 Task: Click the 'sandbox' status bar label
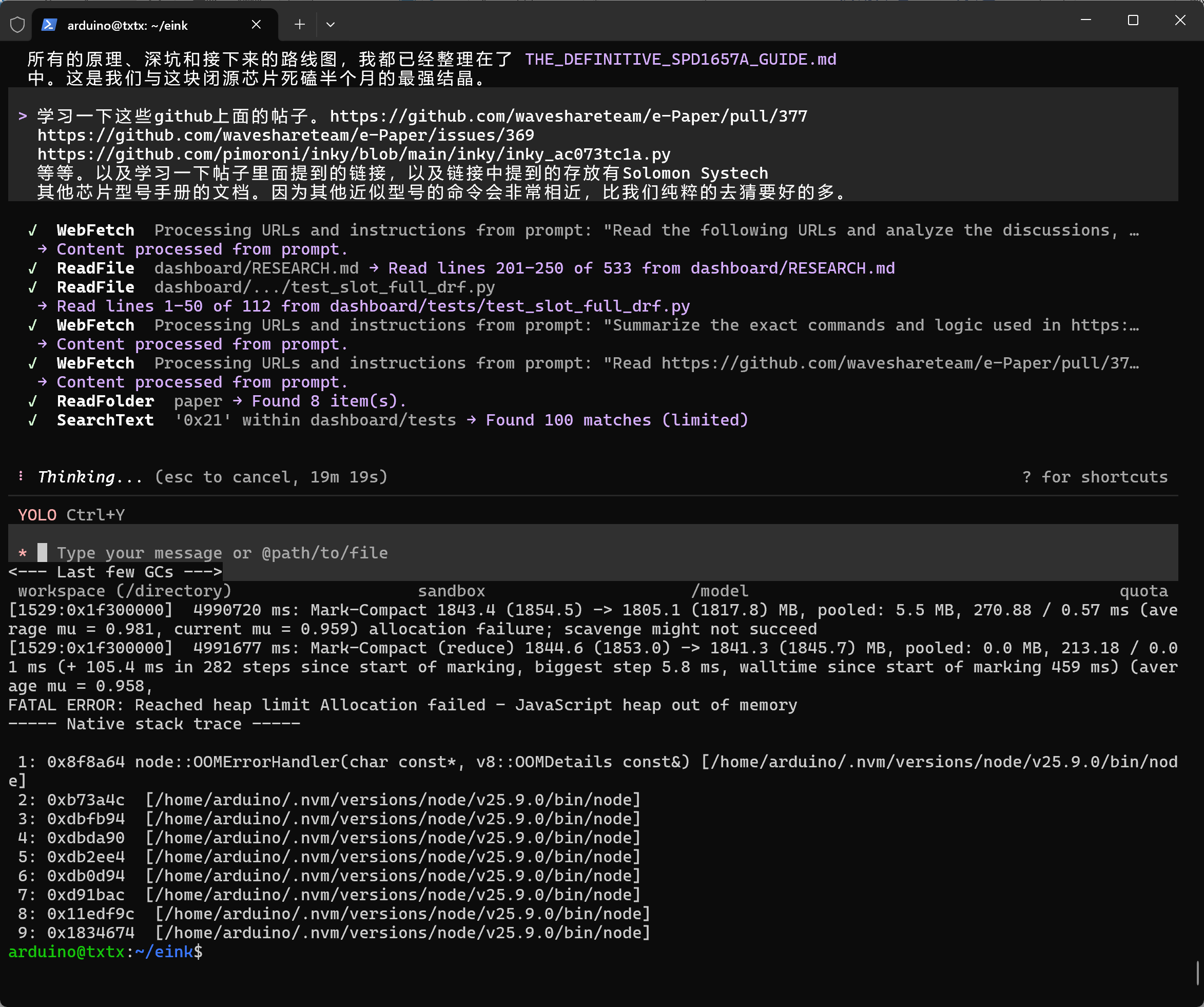pyautogui.click(x=451, y=591)
